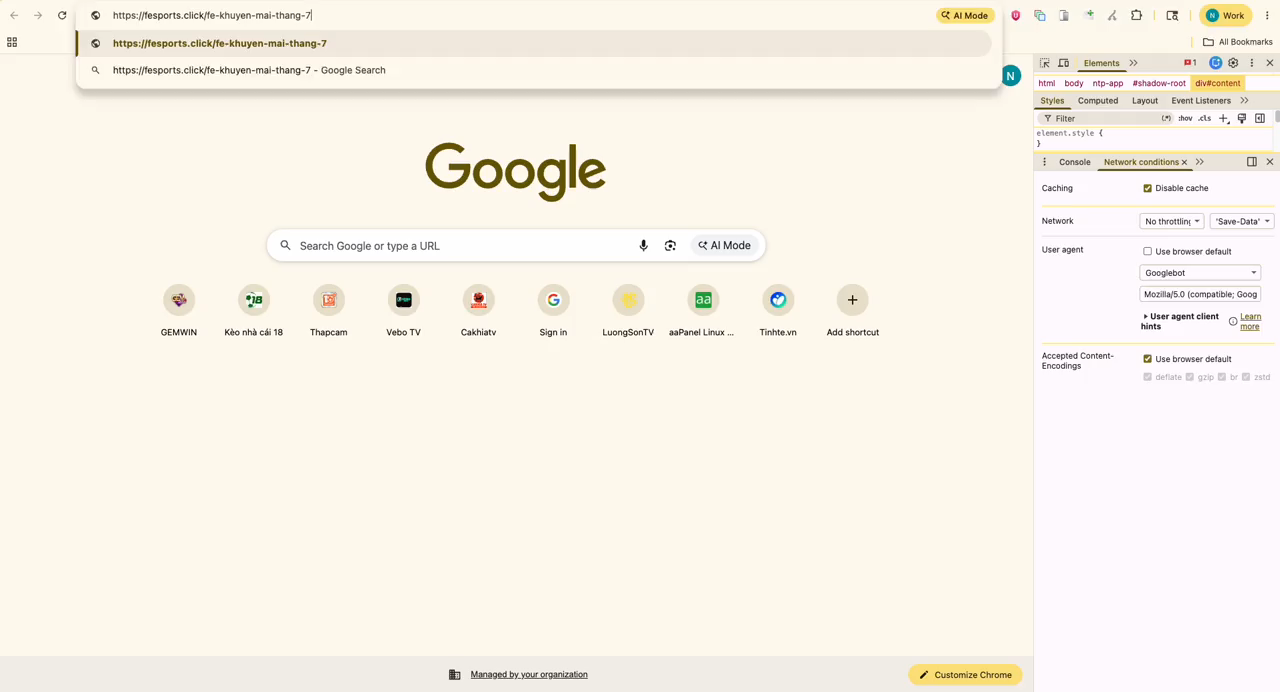Image resolution: width=1280 pixels, height=692 pixels.
Task: Open the Vebo TV shortcut
Action: [x=404, y=310]
